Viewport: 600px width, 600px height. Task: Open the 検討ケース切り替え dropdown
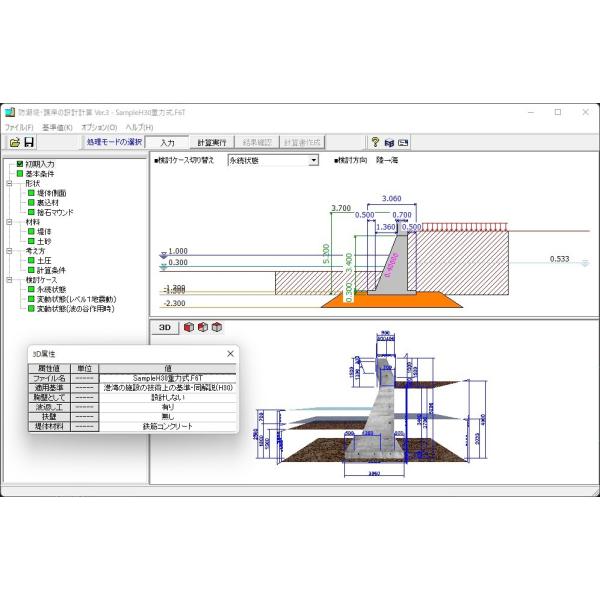[313, 160]
